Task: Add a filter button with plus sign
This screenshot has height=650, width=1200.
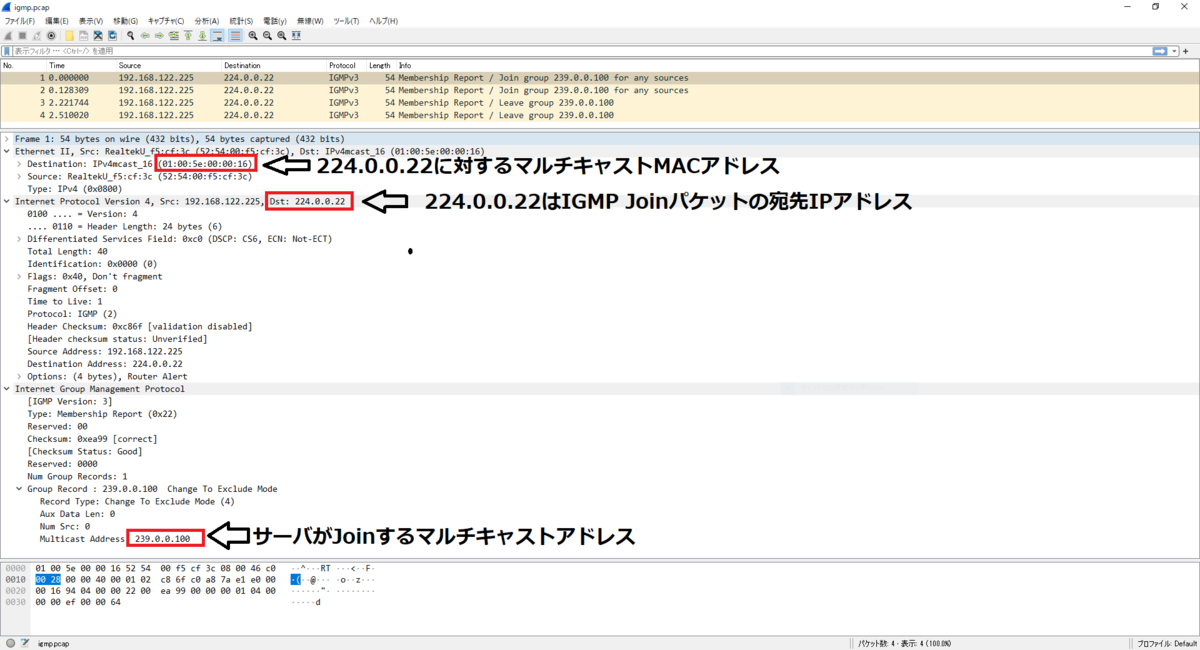Action: (x=1186, y=50)
